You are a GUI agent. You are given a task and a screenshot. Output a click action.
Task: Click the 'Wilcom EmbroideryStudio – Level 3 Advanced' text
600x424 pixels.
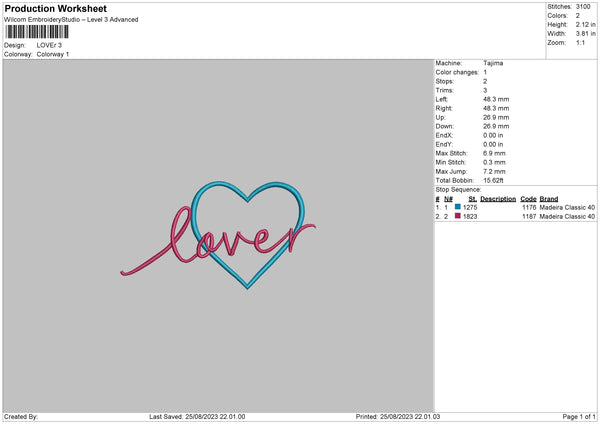pyautogui.click(x=71, y=20)
